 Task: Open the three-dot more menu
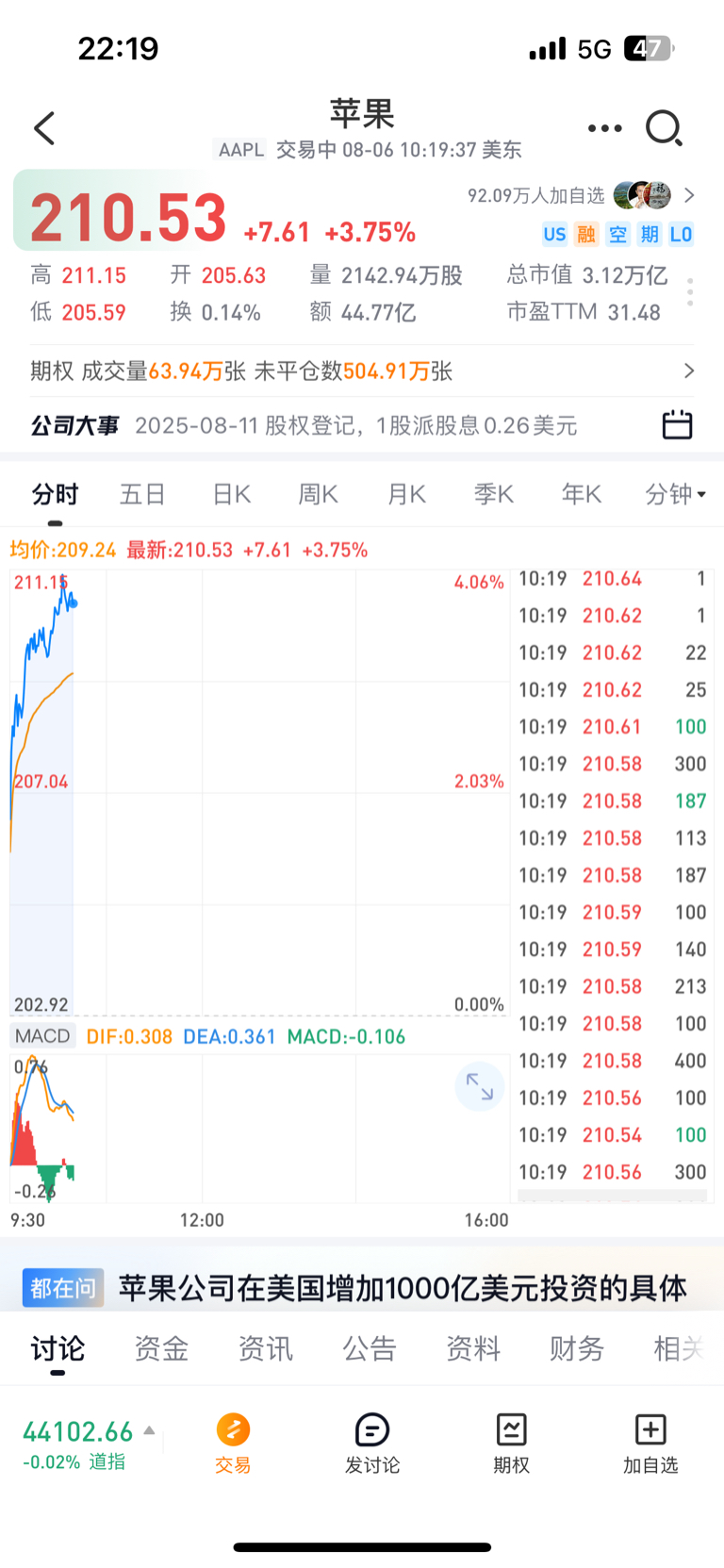604,128
